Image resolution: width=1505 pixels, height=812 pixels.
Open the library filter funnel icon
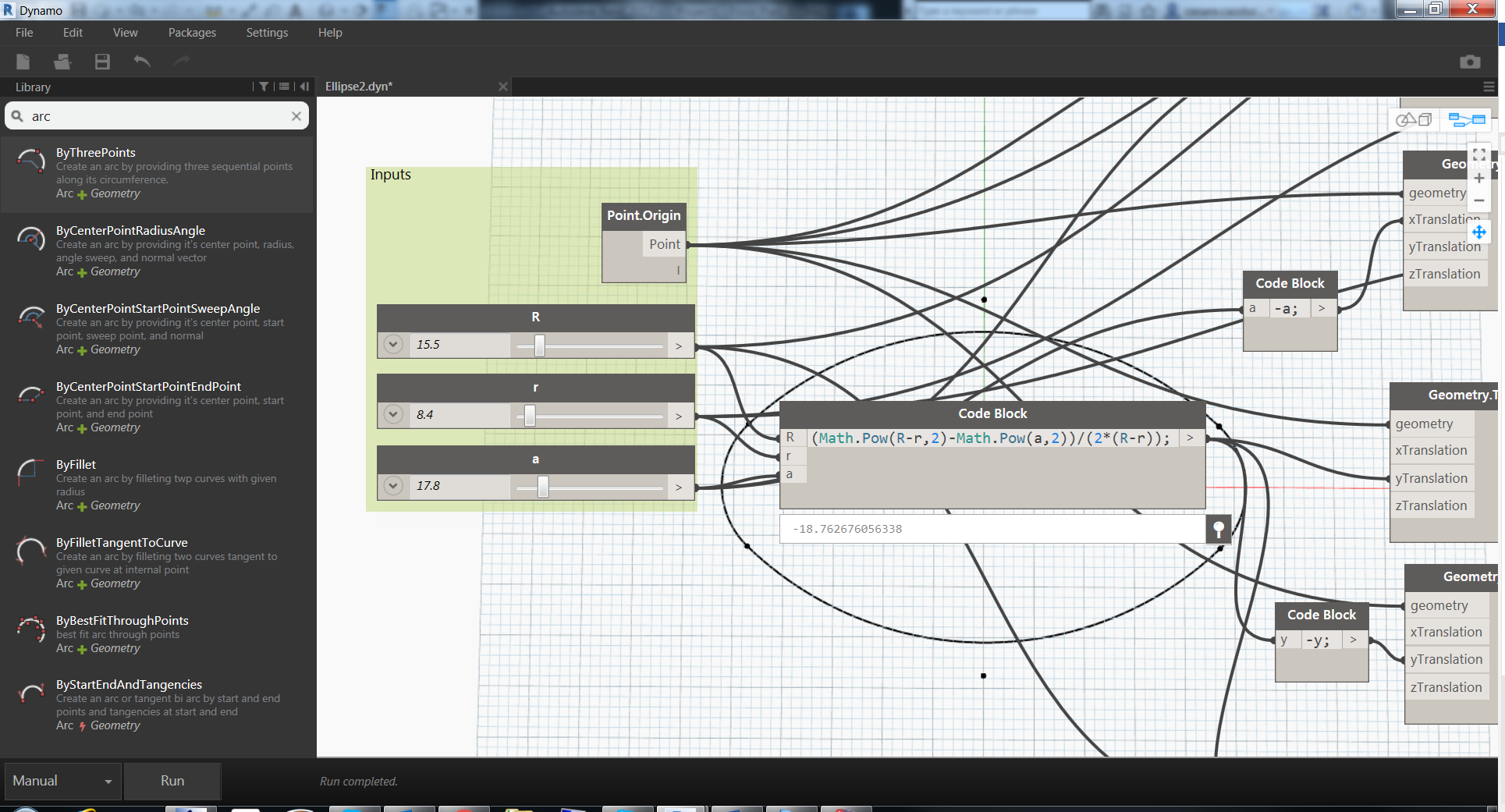coord(264,87)
